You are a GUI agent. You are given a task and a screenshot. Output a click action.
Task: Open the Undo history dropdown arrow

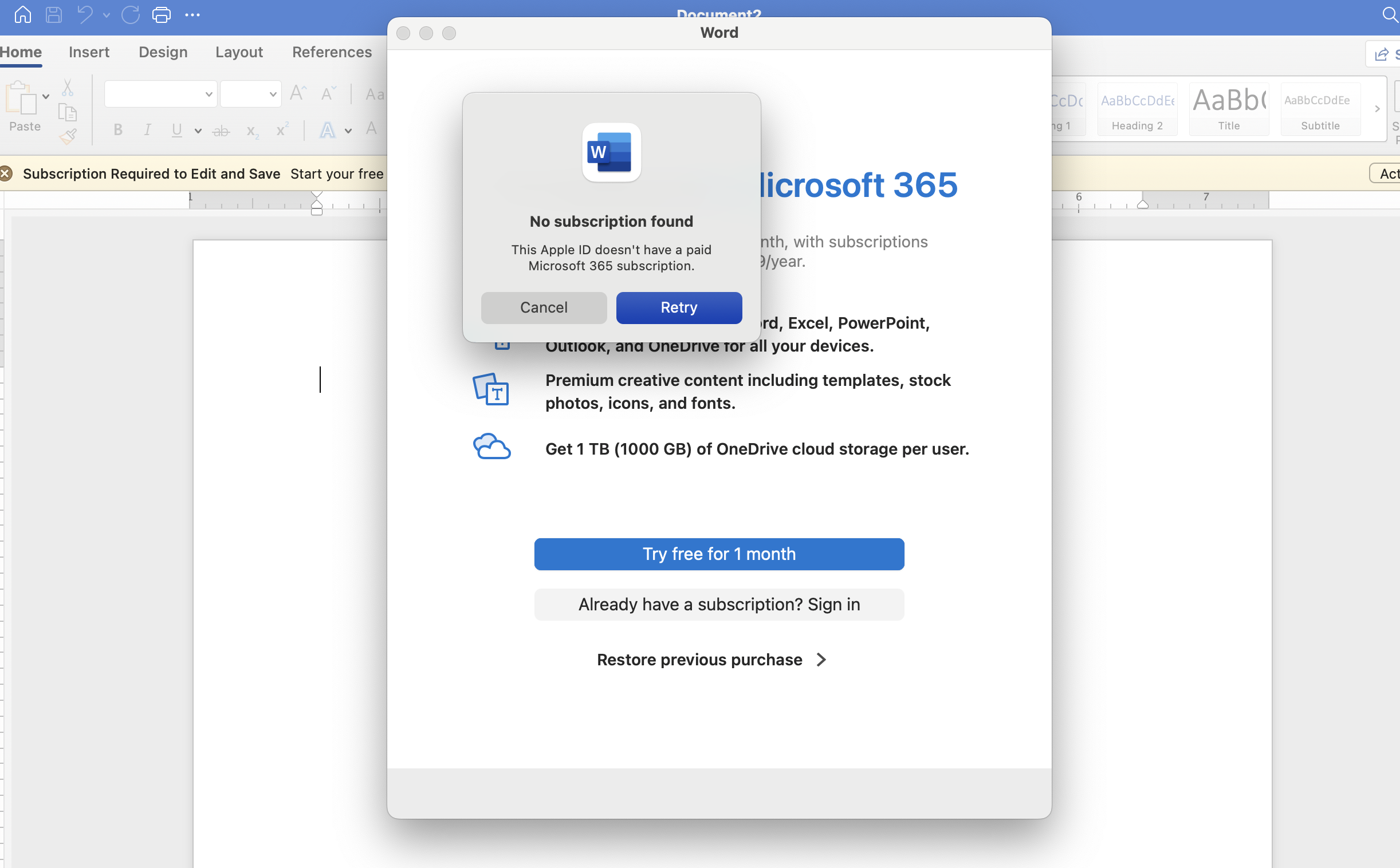coord(106,15)
